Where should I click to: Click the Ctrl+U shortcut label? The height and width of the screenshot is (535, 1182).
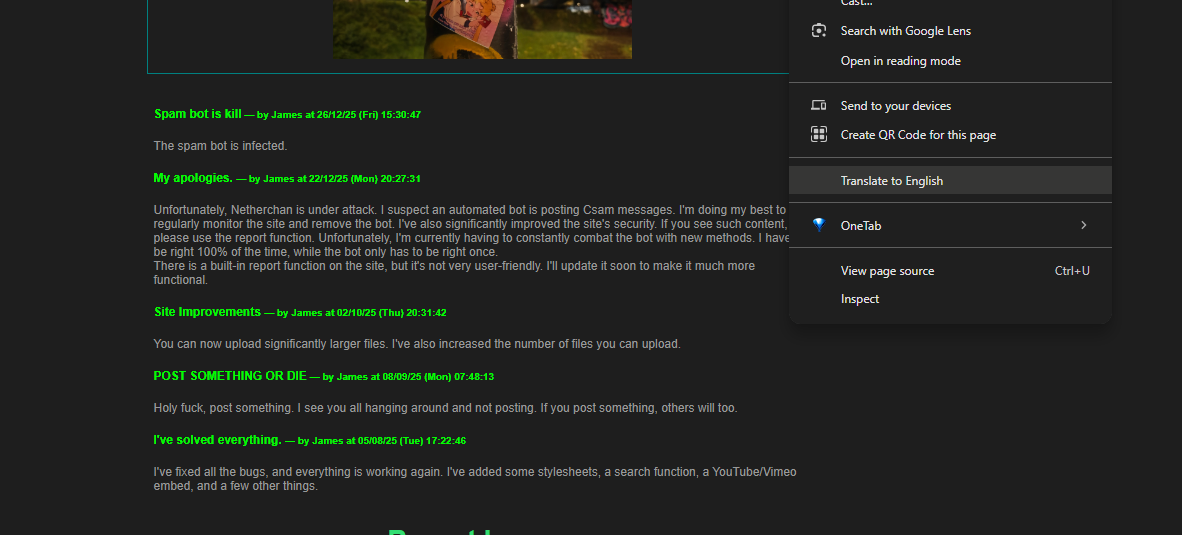1072,271
